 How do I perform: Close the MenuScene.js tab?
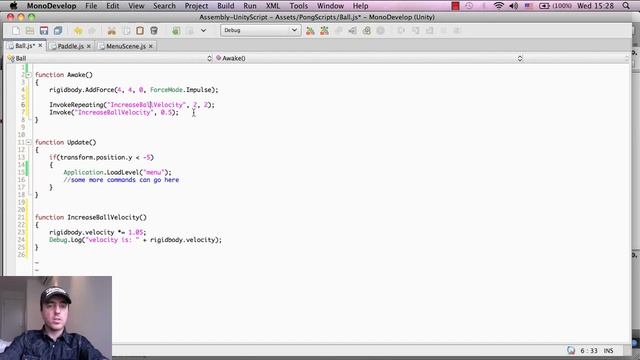[151, 46]
